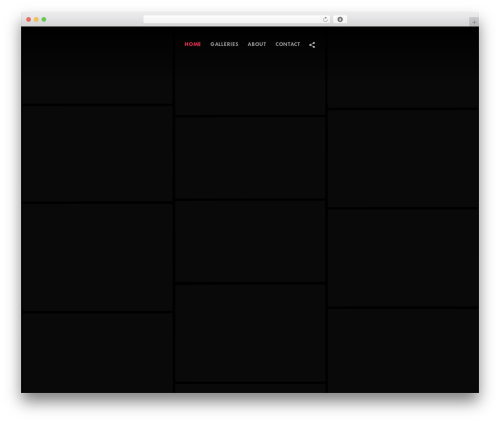Click the download button beside address bar
This screenshot has width=500, height=423.
[x=340, y=19]
